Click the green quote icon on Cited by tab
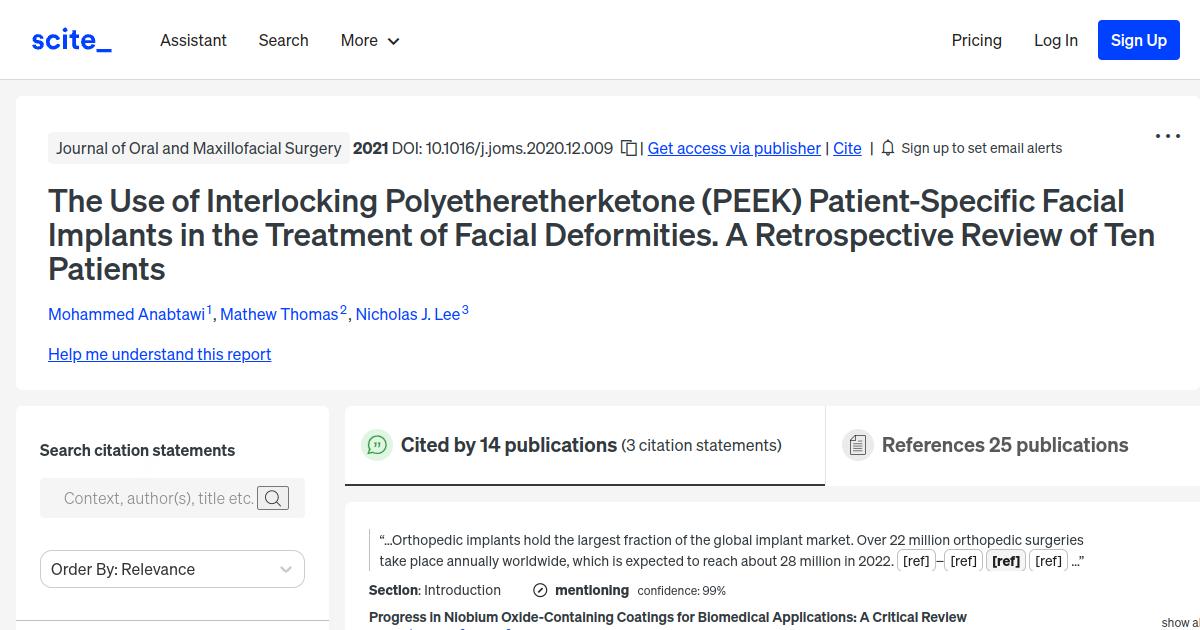 pos(377,444)
